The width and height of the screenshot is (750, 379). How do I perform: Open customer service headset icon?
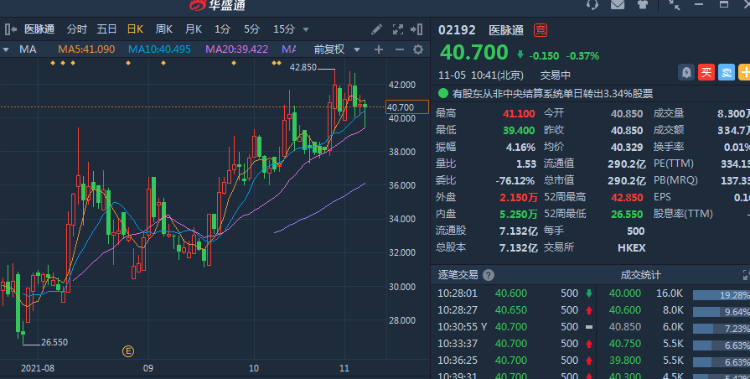(592, 5)
